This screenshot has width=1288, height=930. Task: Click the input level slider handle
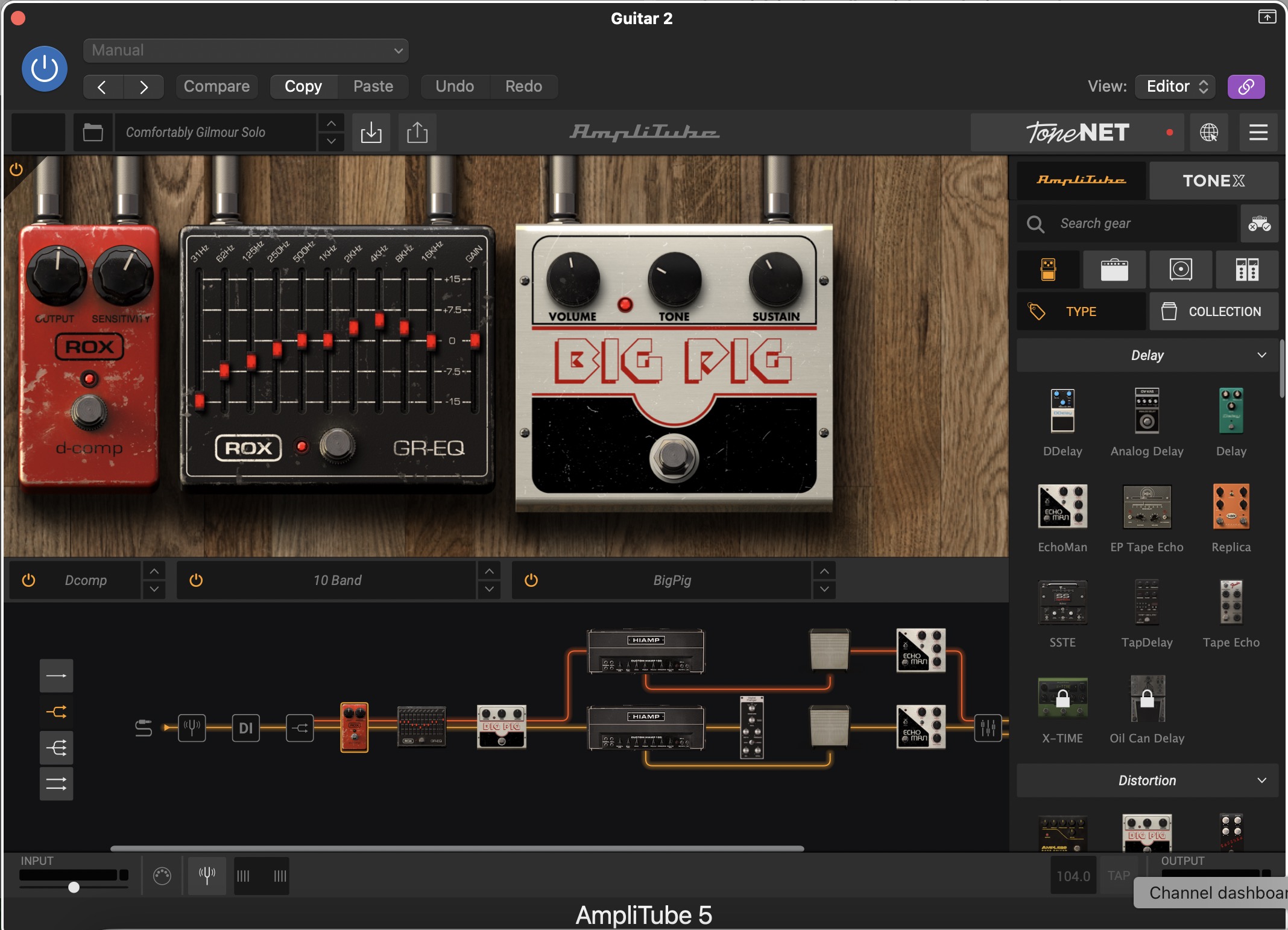click(74, 887)
